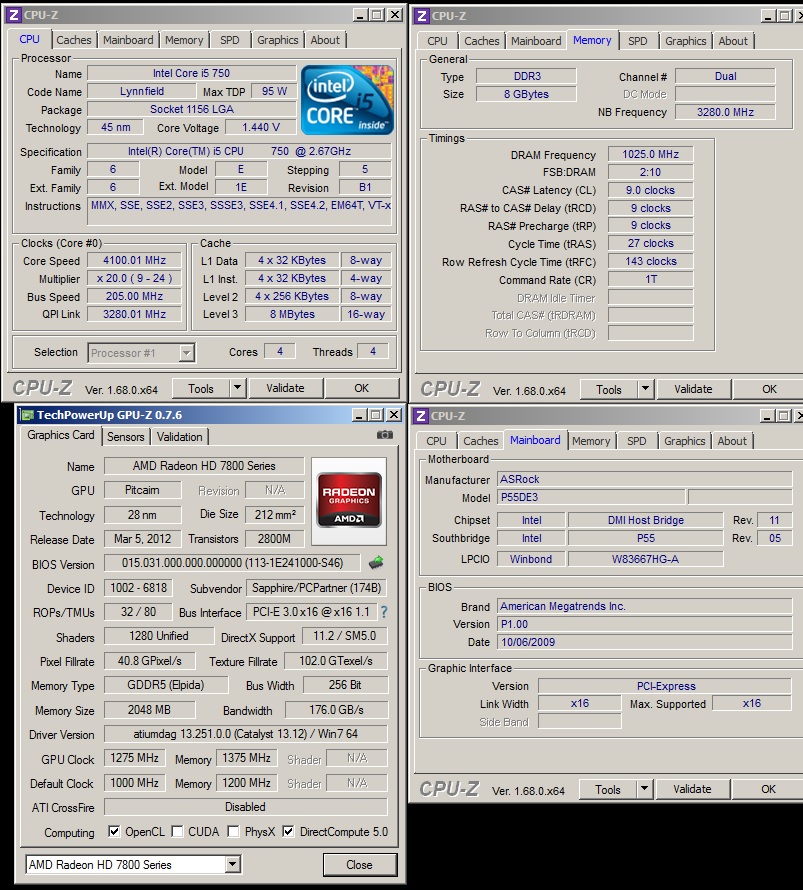Toggle the PhysX checkbox
The height and width of the screenshot is (890, 803).
point(233,832)
